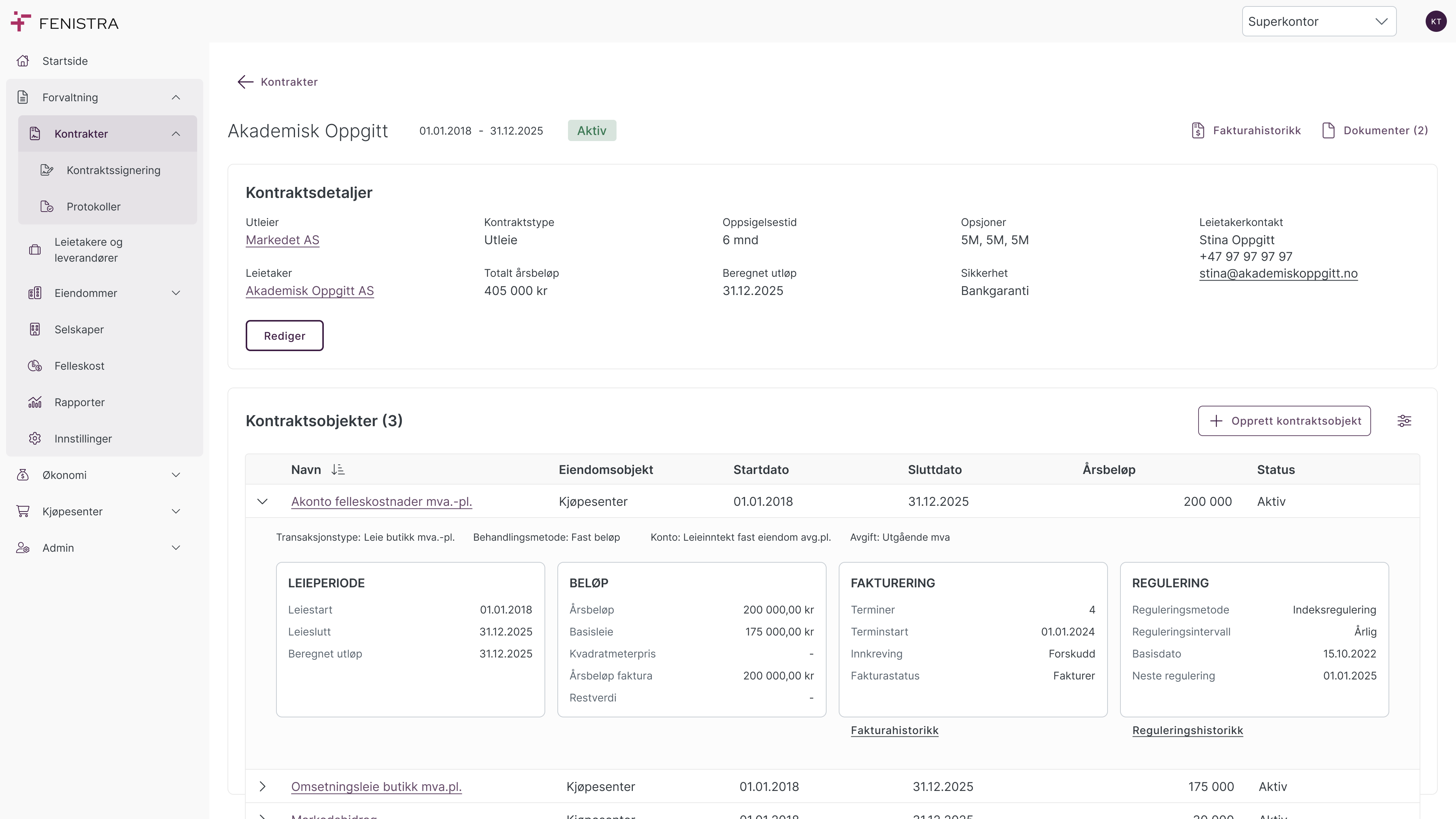Open Leietakere og leverandører
Viewport: 1456px width, 819px height.
click(88, 250)
